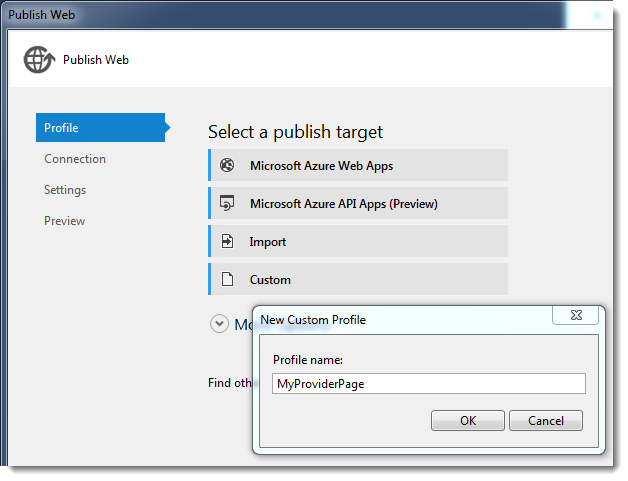
Task: Click the 'Publish Web' header label beside globe
Action: coord(96,60)
